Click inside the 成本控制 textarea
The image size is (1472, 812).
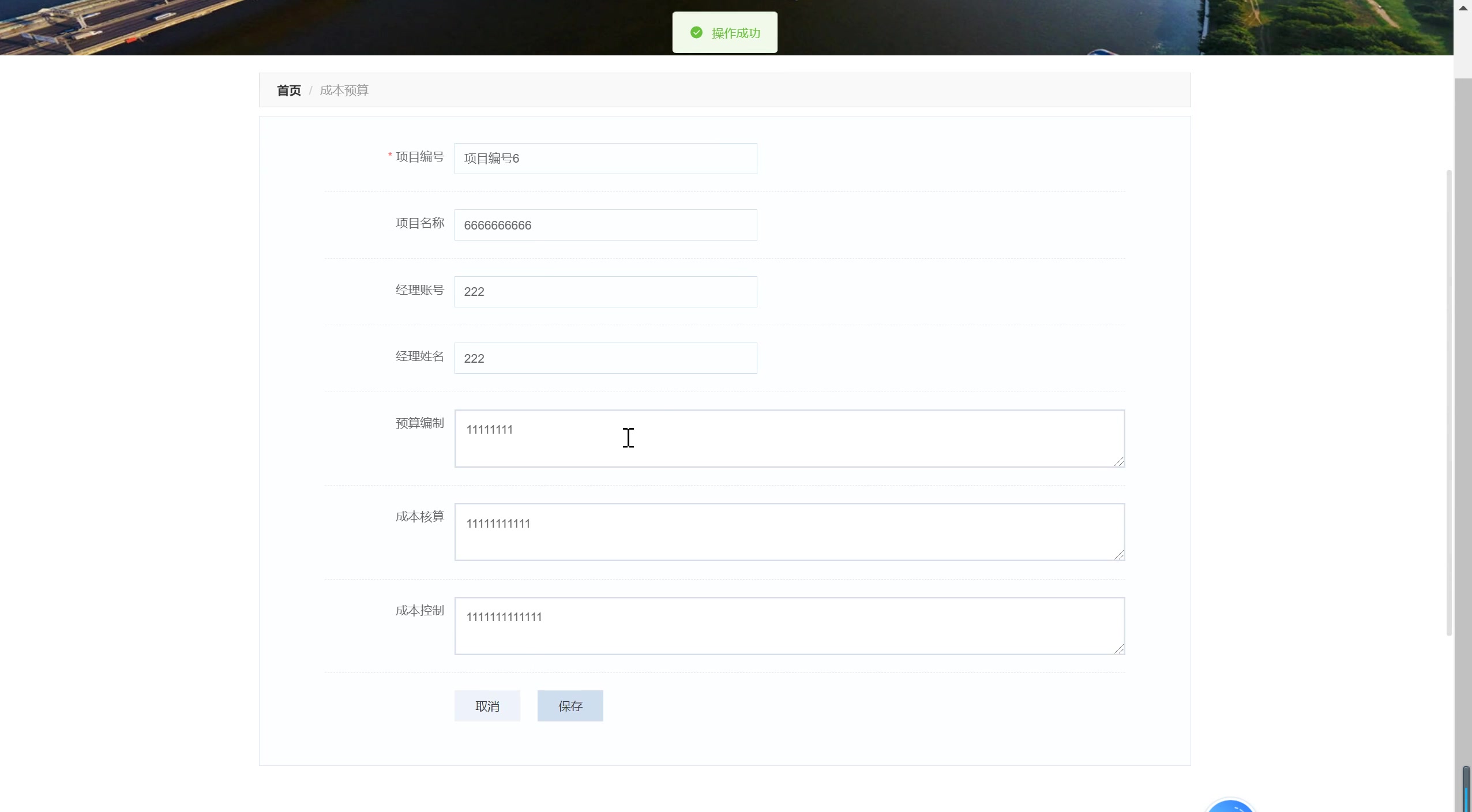[x=789, y=626]
